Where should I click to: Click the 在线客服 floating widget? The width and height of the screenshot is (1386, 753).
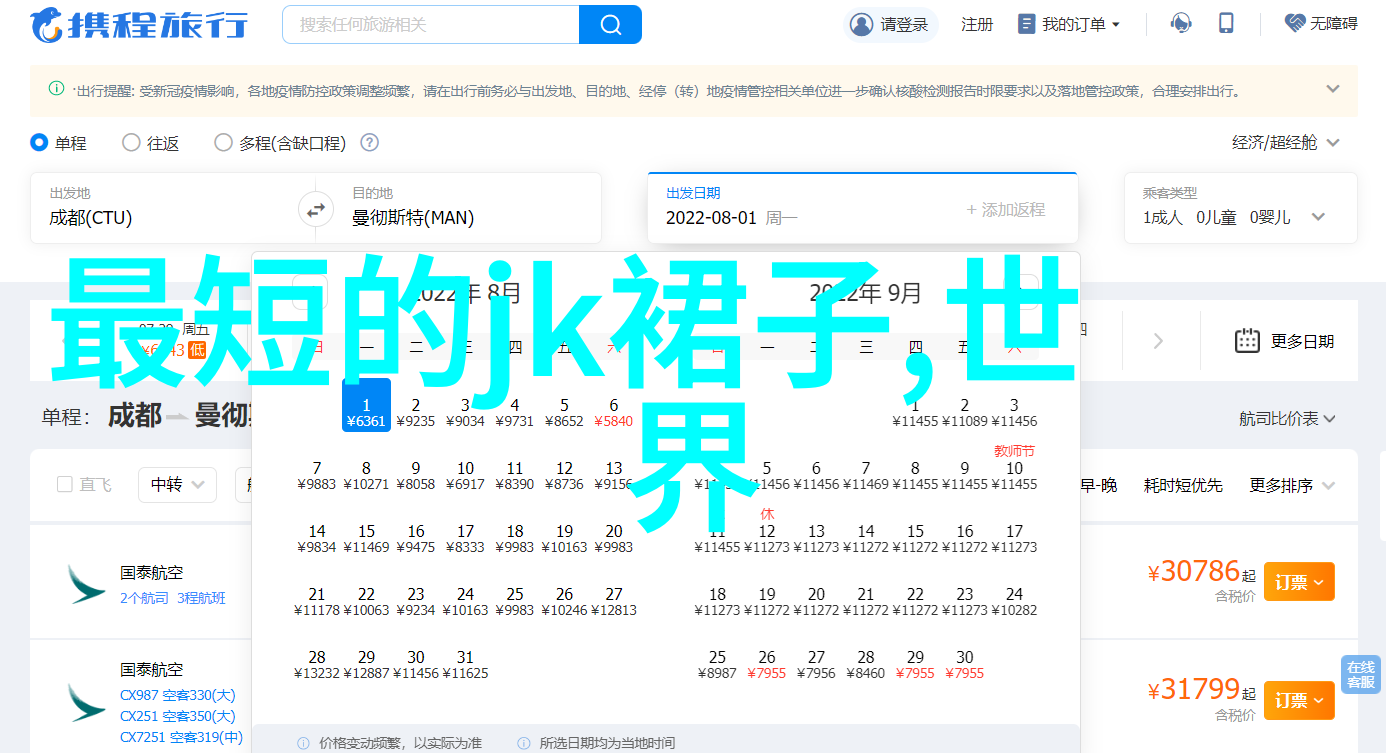pyautogui.click(x=1360, y=674)
